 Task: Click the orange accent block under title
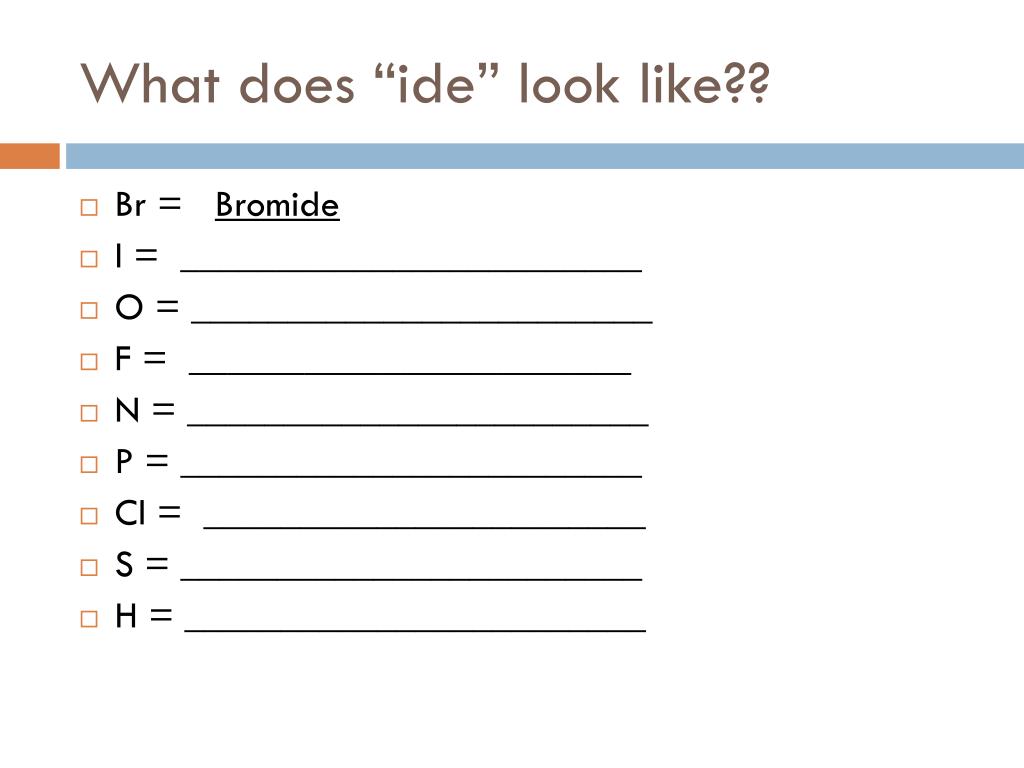pyautogui.click(x=30, y=156)
